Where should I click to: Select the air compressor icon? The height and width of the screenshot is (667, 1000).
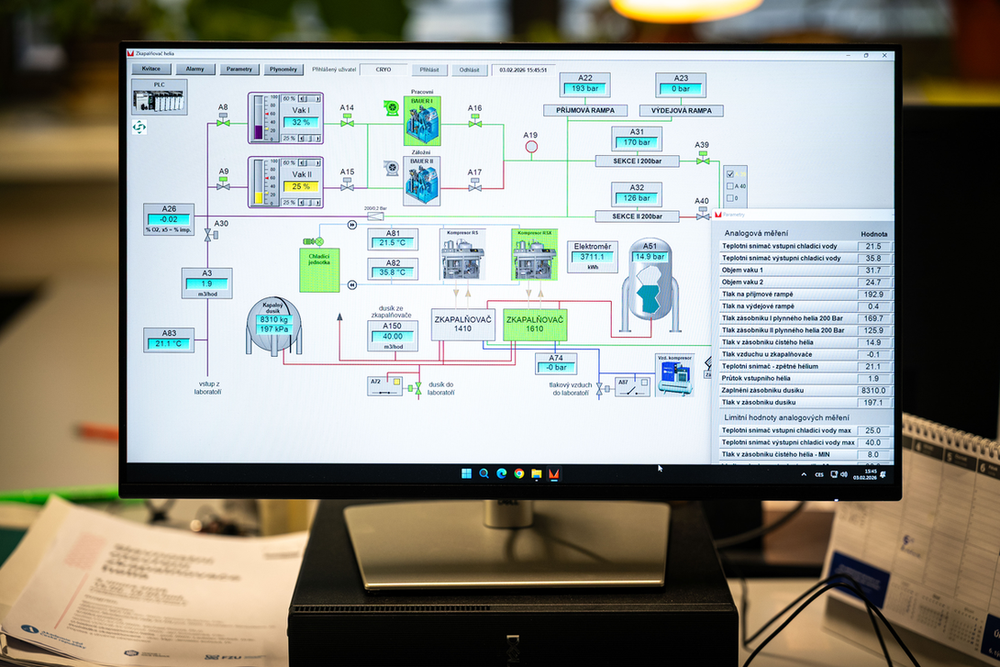point(674,377)
